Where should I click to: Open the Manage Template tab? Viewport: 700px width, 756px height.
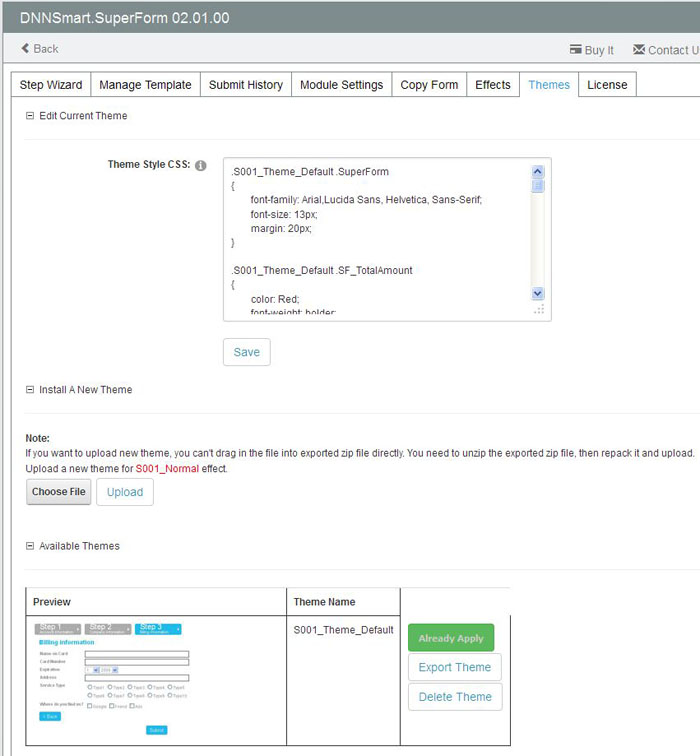coord(146,85)
